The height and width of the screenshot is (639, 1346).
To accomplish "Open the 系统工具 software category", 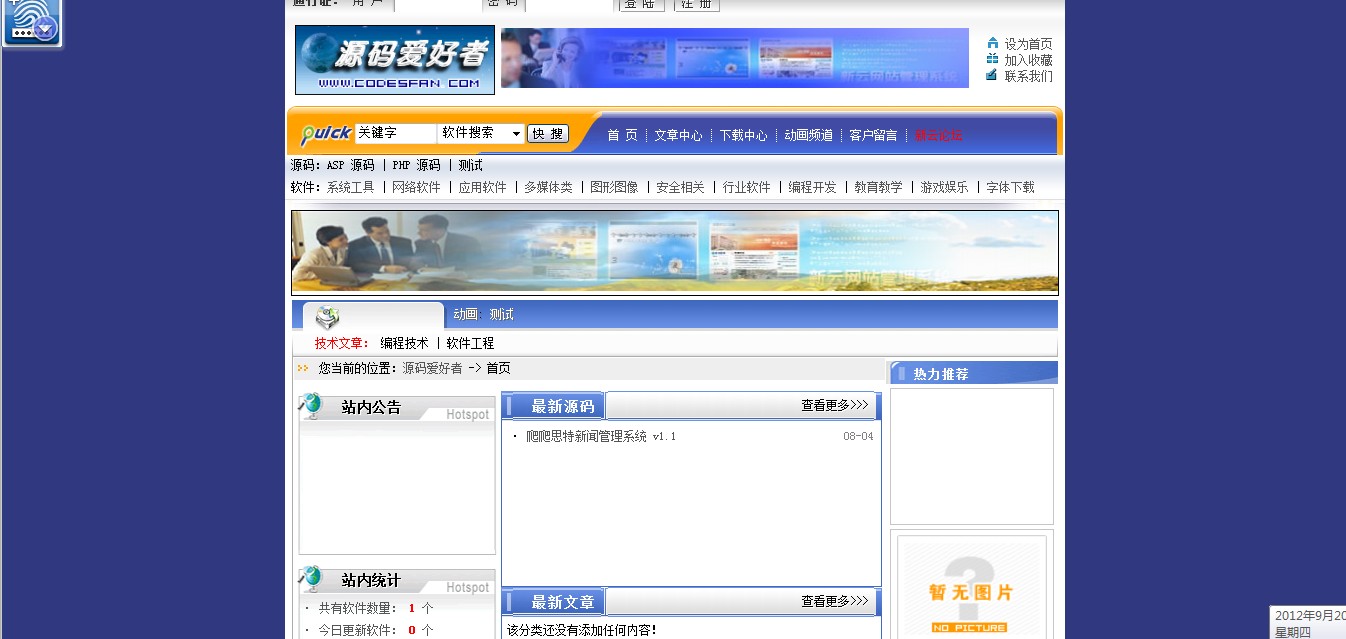I will coord(350,187).
